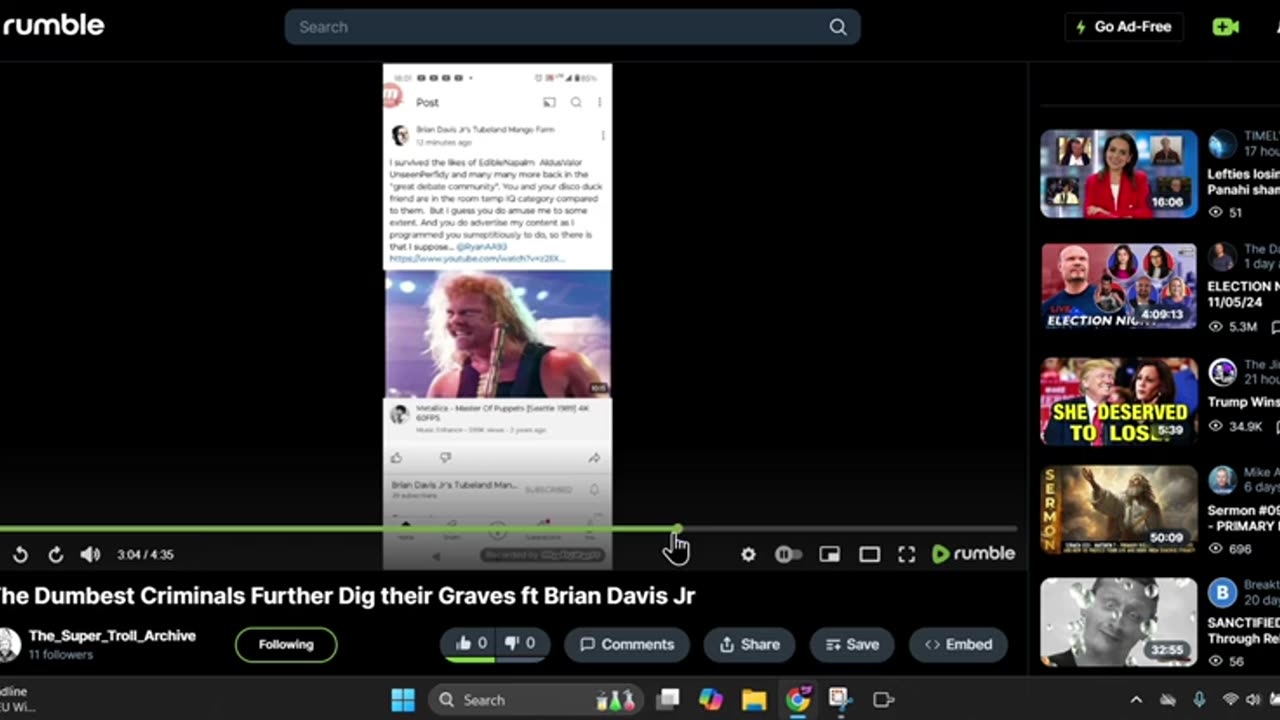Toggle the autoplay switch in the player
The image size is (1280, 720).
pos(789,554)
